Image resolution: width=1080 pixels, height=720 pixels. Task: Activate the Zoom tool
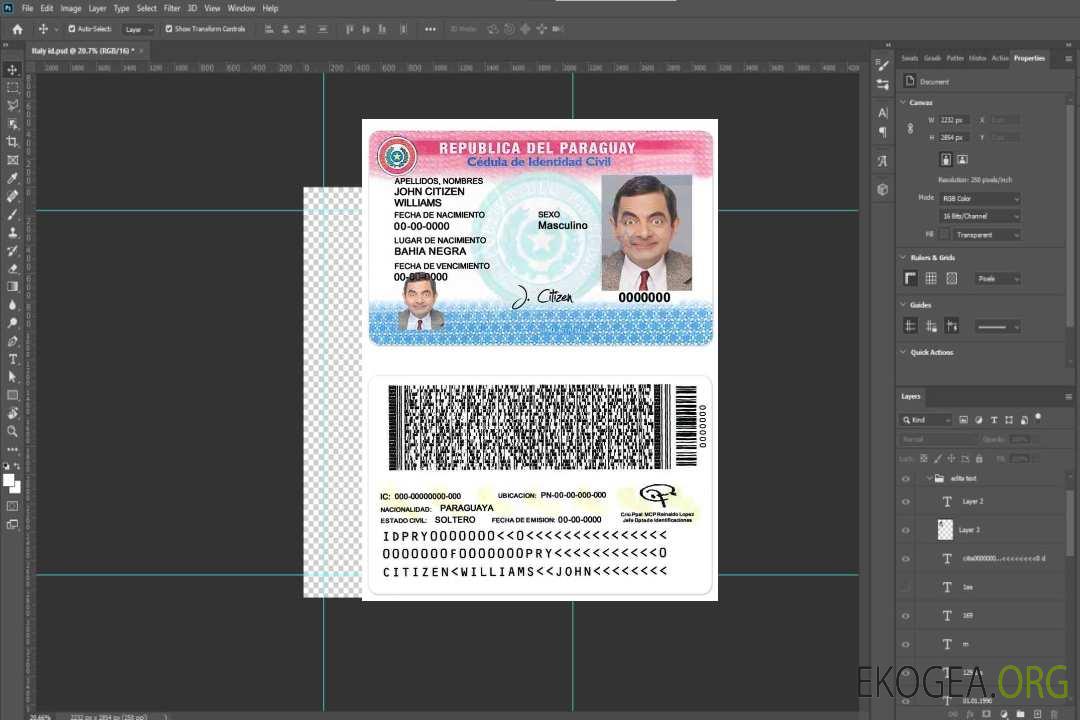click(x=13, y=431)
